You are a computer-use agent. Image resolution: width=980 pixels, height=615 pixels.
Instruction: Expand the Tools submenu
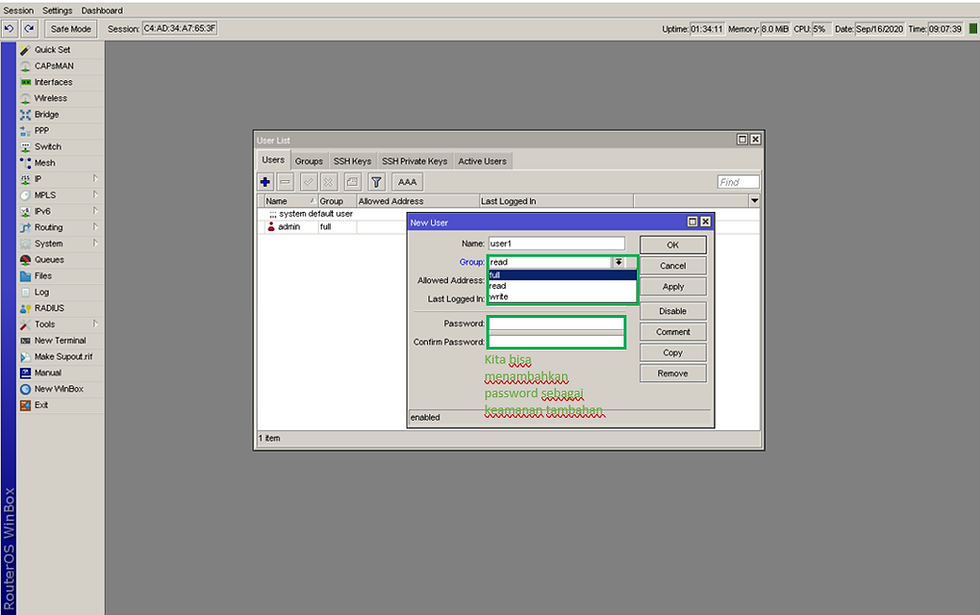coord(60,324)
